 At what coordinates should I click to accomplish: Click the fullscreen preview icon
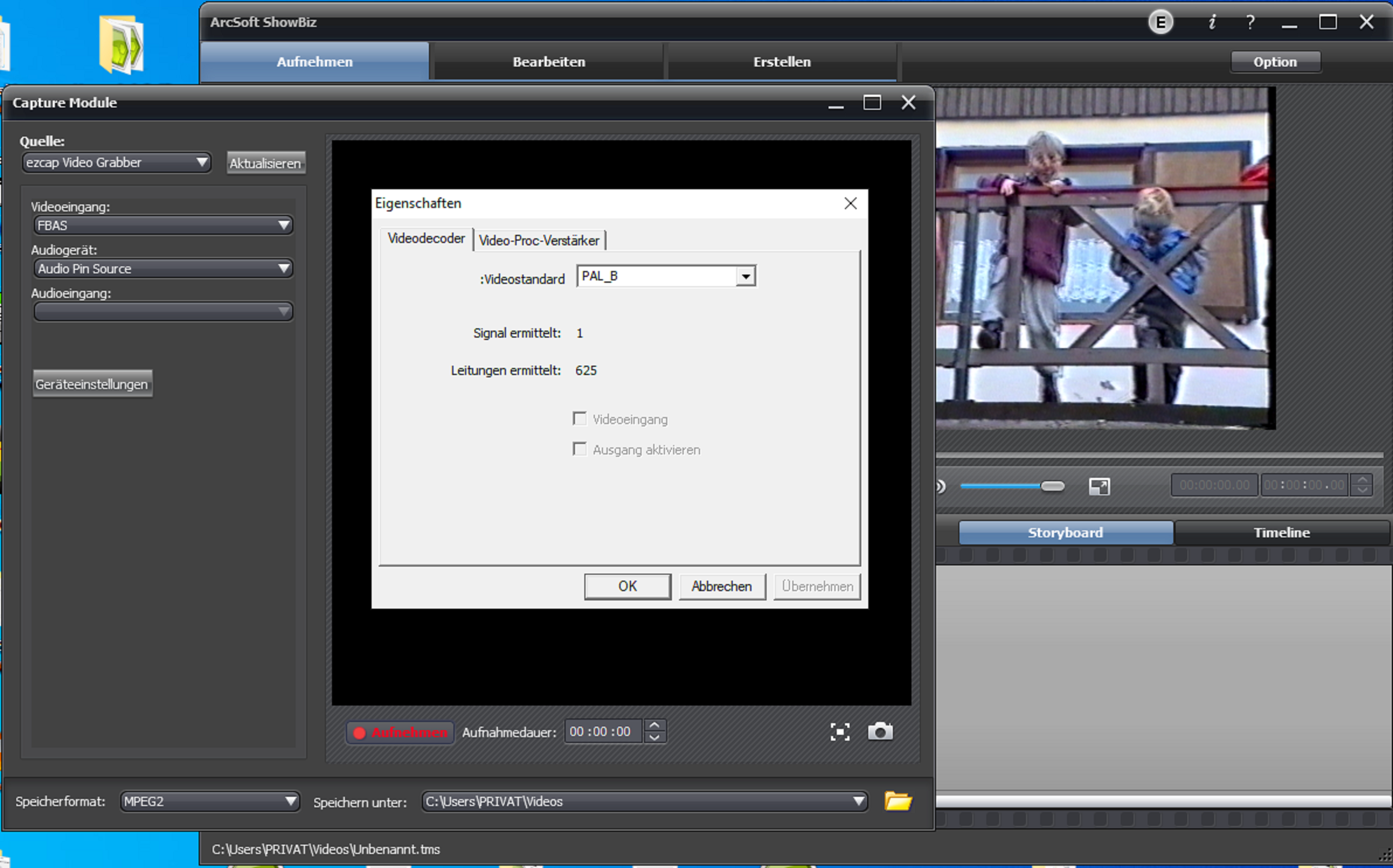coord(839,732)
